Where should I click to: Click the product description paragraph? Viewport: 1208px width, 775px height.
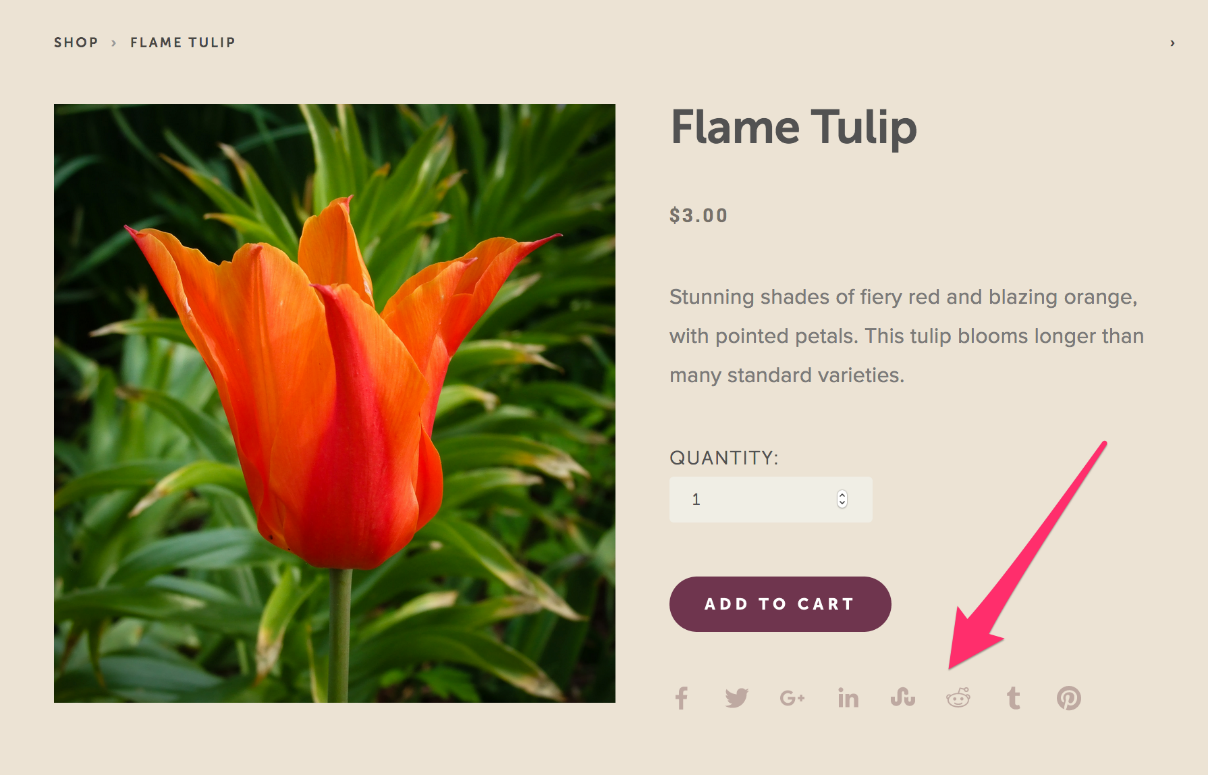point(907,336)
